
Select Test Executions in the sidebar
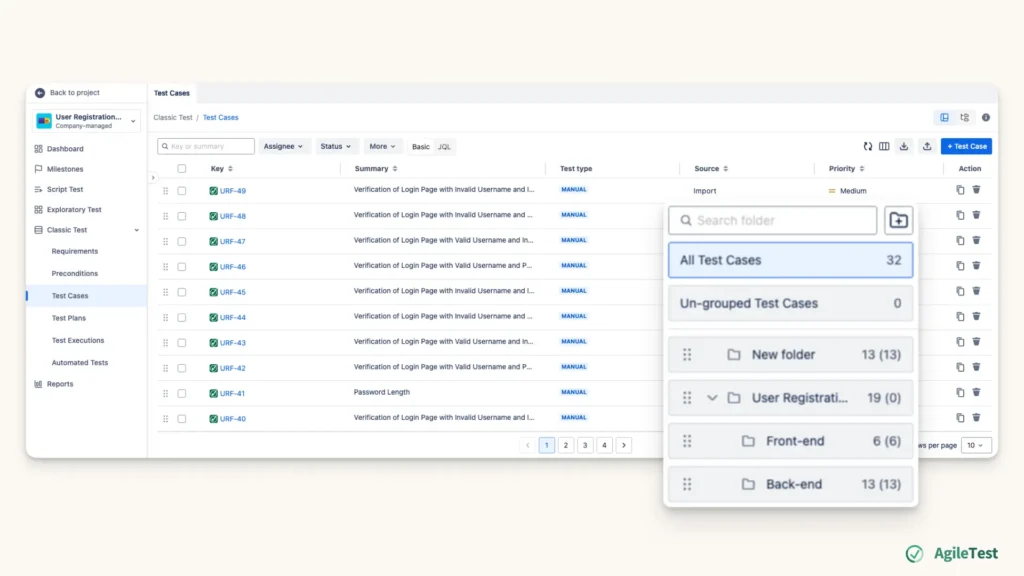pos(78,340)
